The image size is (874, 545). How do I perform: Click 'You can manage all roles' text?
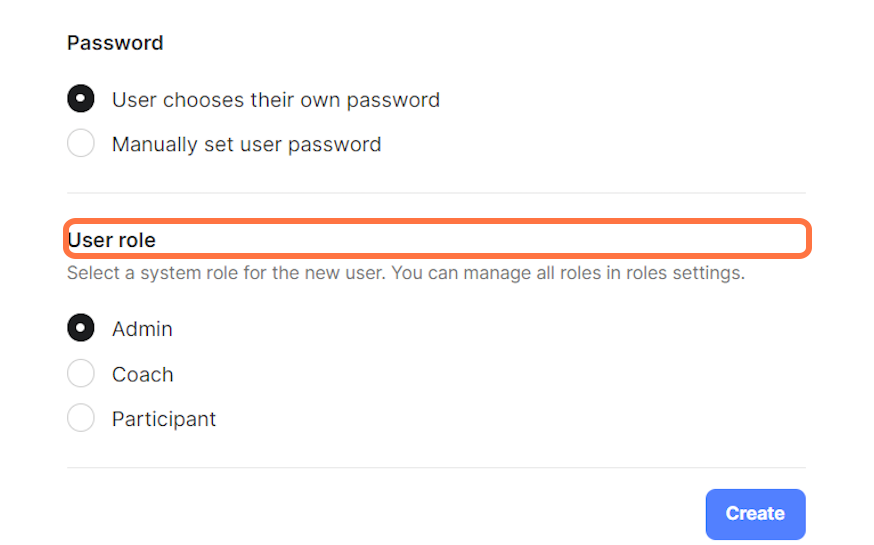pyautogui.click(x=490, y=273)
